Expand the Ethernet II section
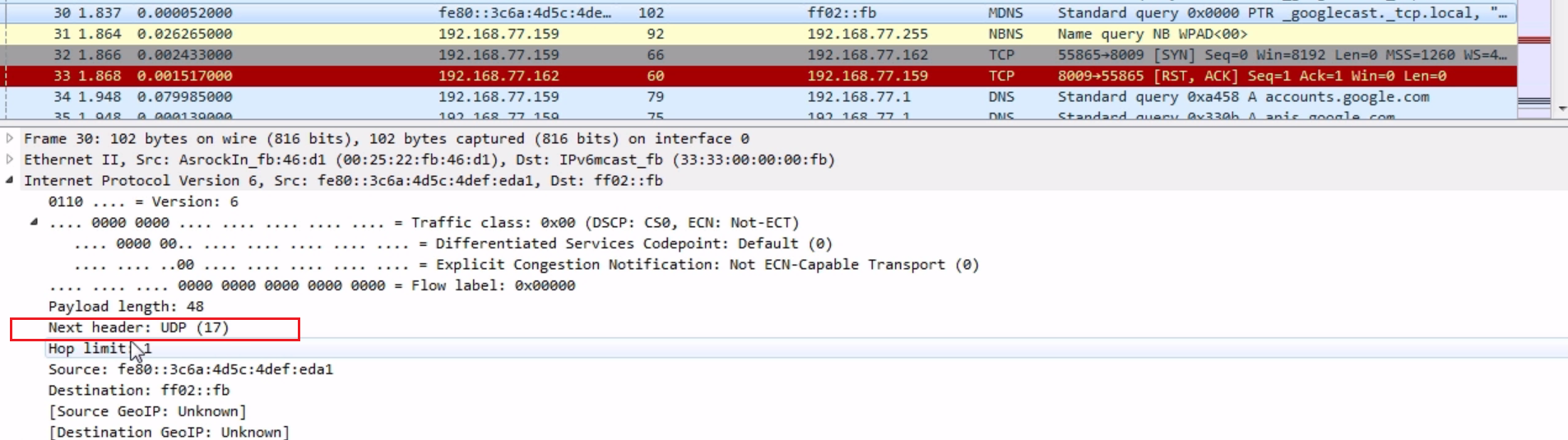The height and width of the screenshot is (440, 1568). pos(10,160)
